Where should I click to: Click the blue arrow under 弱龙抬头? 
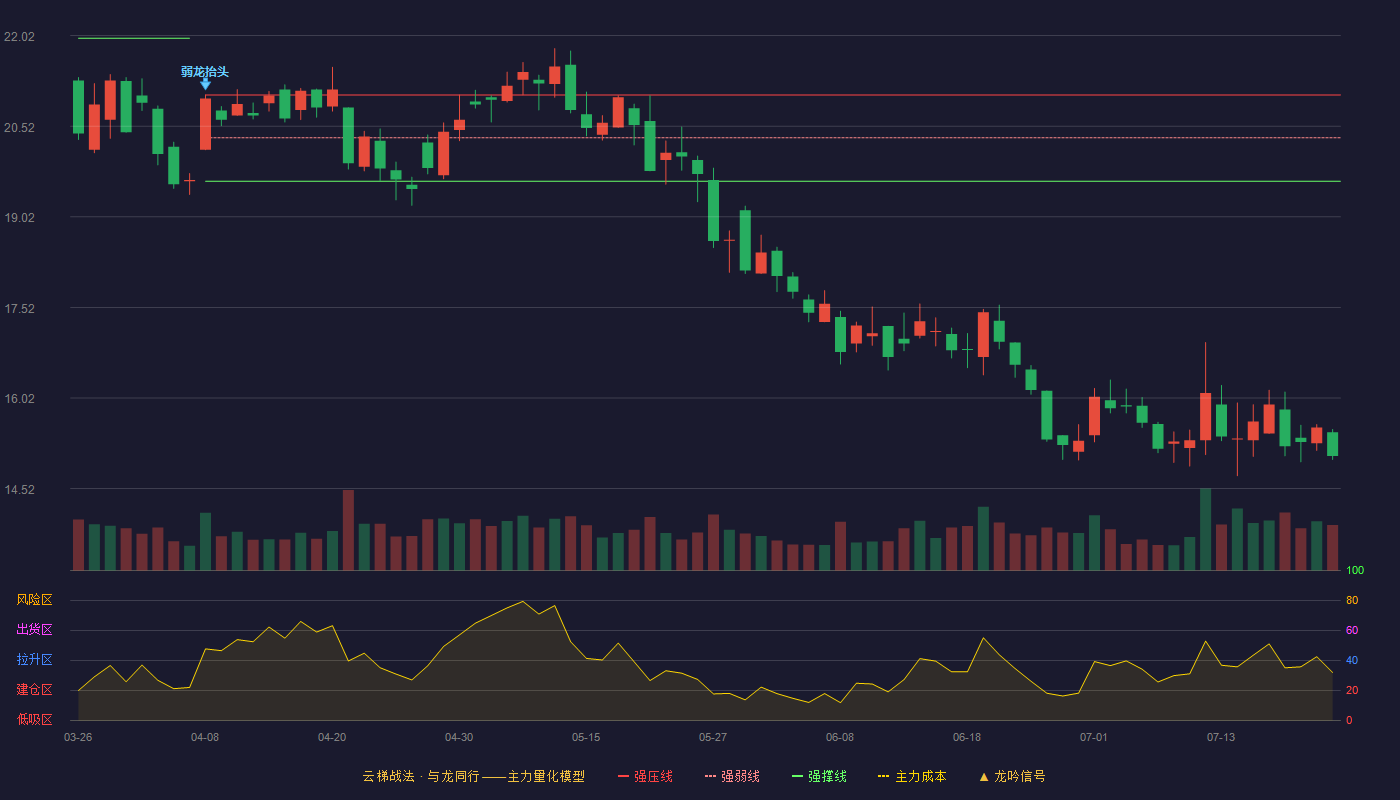point(205,85)
